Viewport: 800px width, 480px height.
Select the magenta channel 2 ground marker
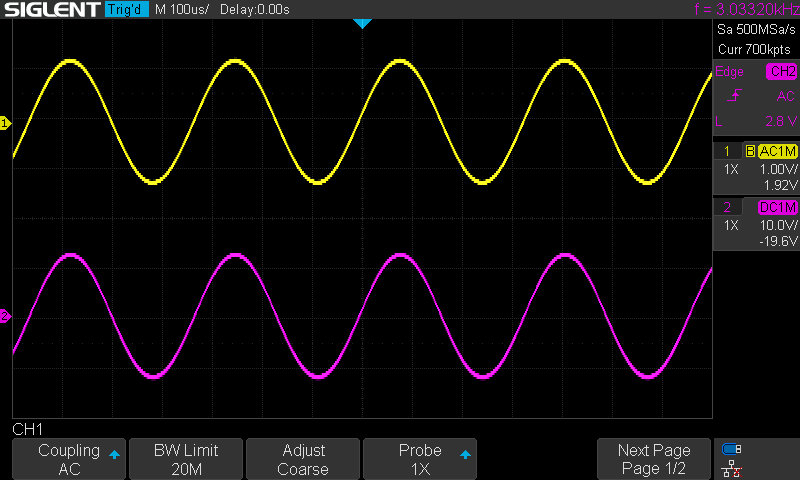pyautogui.click(x=5, y=316)
